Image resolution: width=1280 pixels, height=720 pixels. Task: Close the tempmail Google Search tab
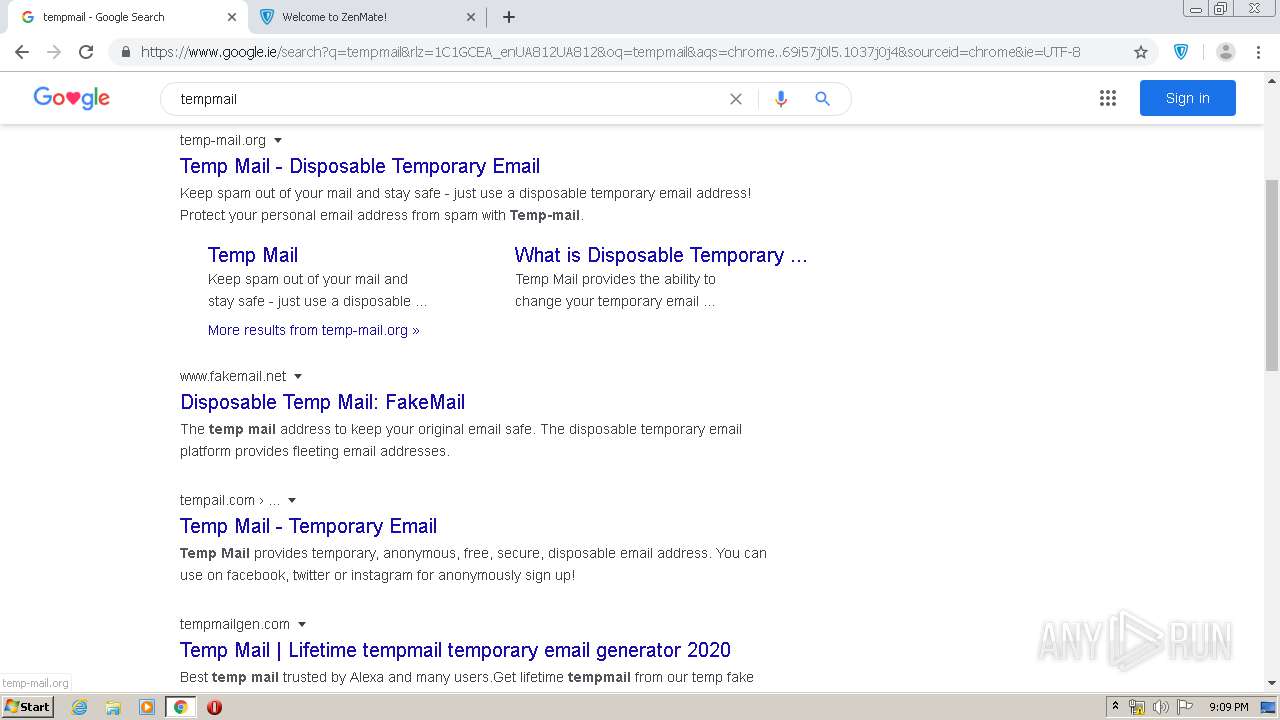click(232, 17)
